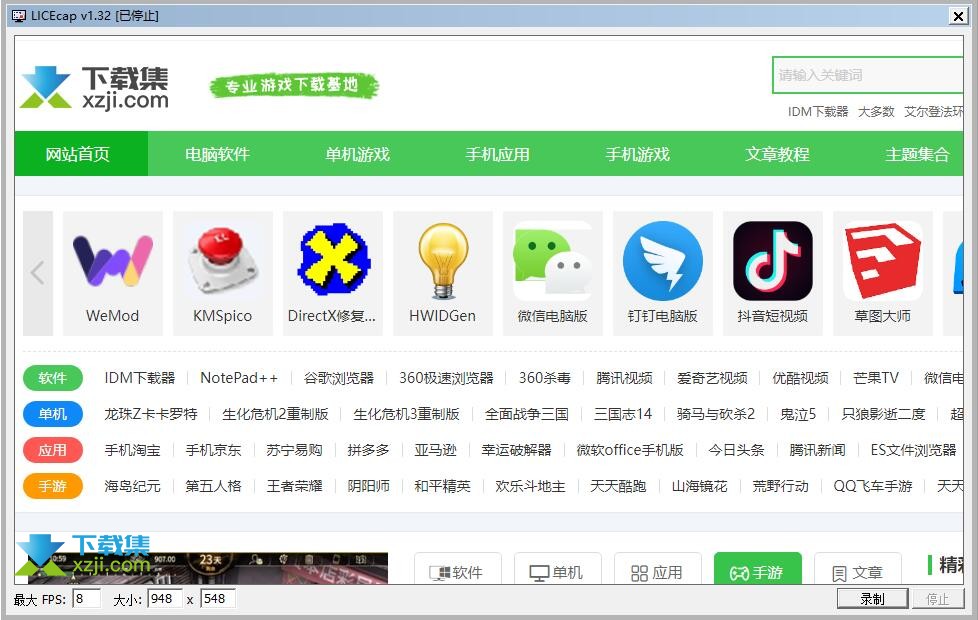
Task: Open the IDM下载器 hot search link
Action: (x=818, y=112)
